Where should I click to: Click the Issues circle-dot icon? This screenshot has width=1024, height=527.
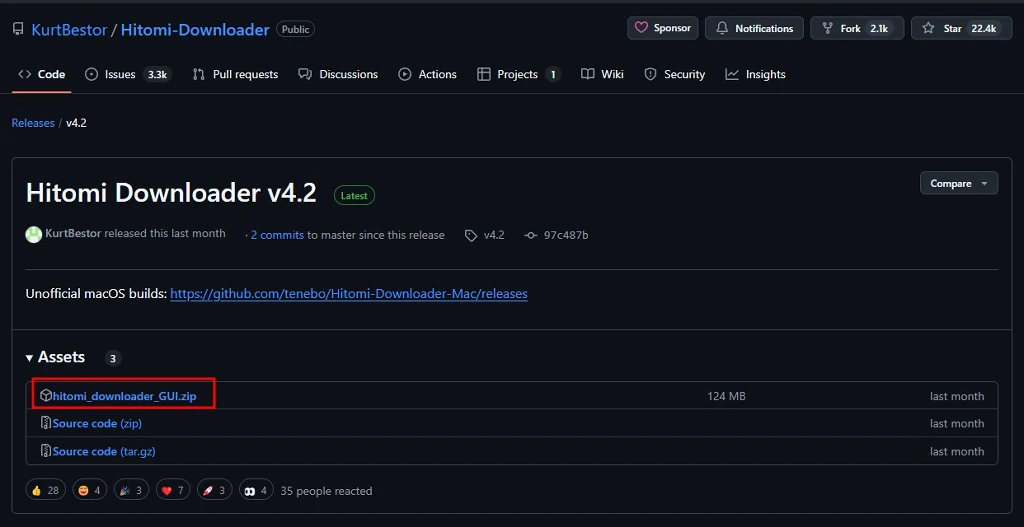[x=91, y=74]
